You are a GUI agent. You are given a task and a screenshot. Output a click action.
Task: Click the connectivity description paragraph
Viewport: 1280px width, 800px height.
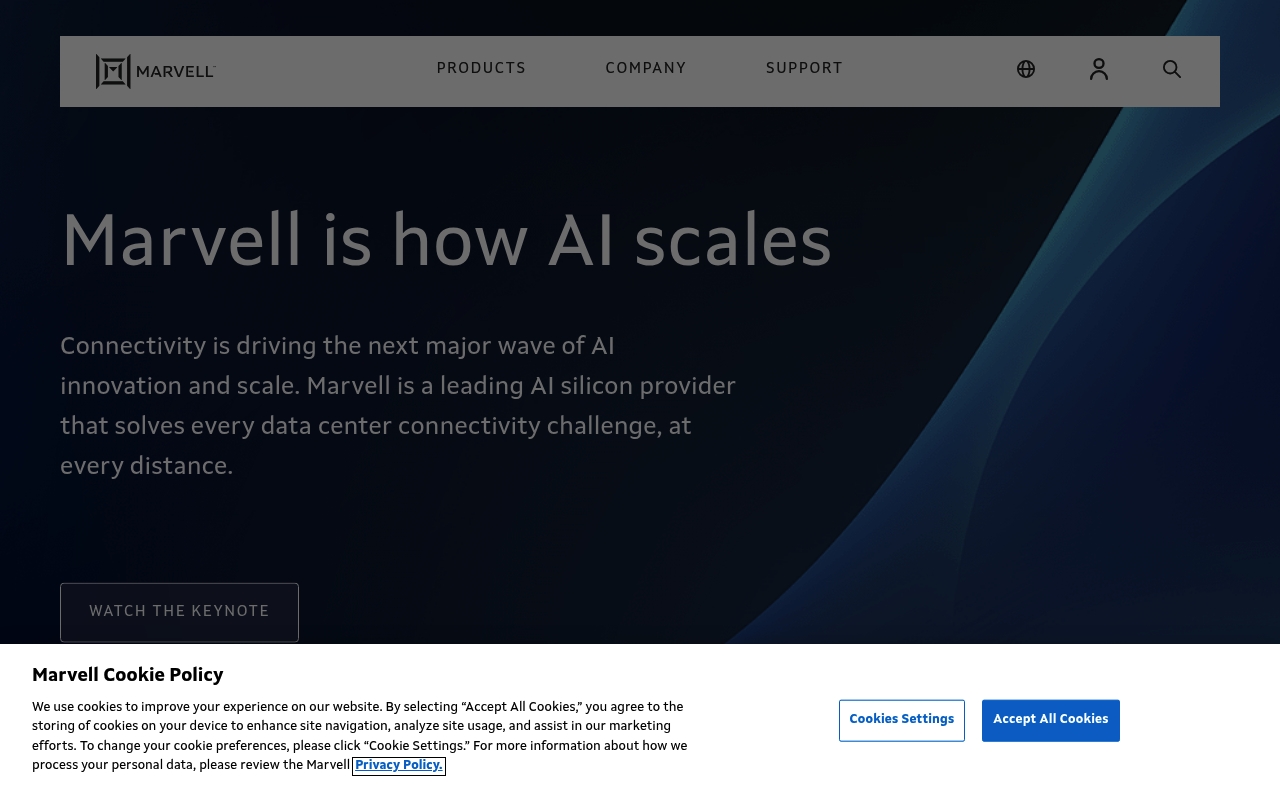coord(398,405)
